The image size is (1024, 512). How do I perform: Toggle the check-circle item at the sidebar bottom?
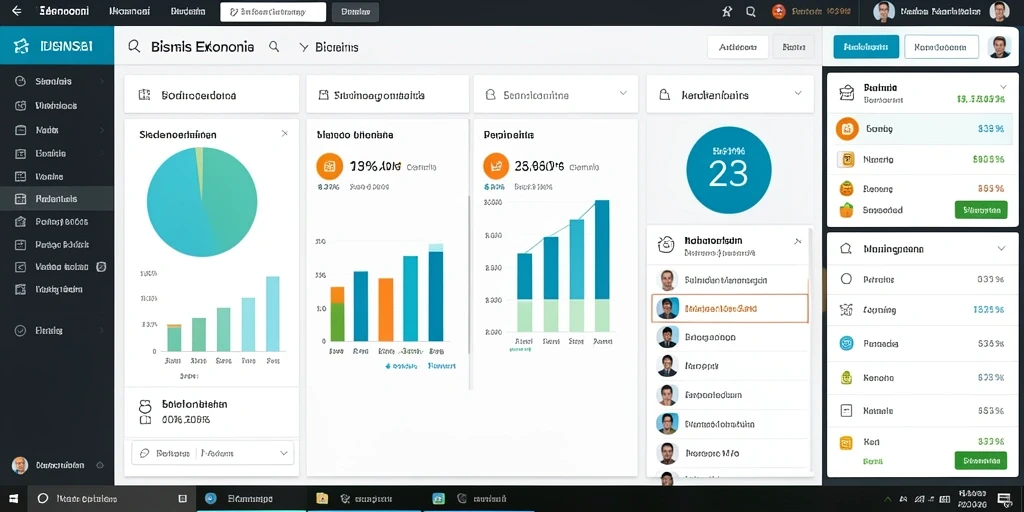click(20, 330)
